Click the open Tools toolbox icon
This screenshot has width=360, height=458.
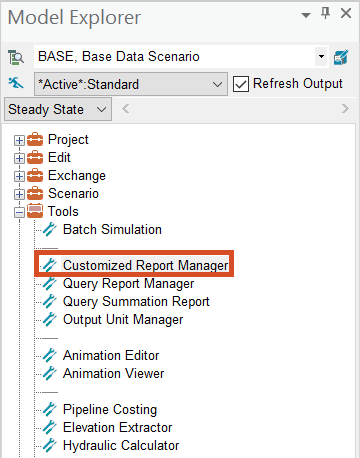coord(35,211)
